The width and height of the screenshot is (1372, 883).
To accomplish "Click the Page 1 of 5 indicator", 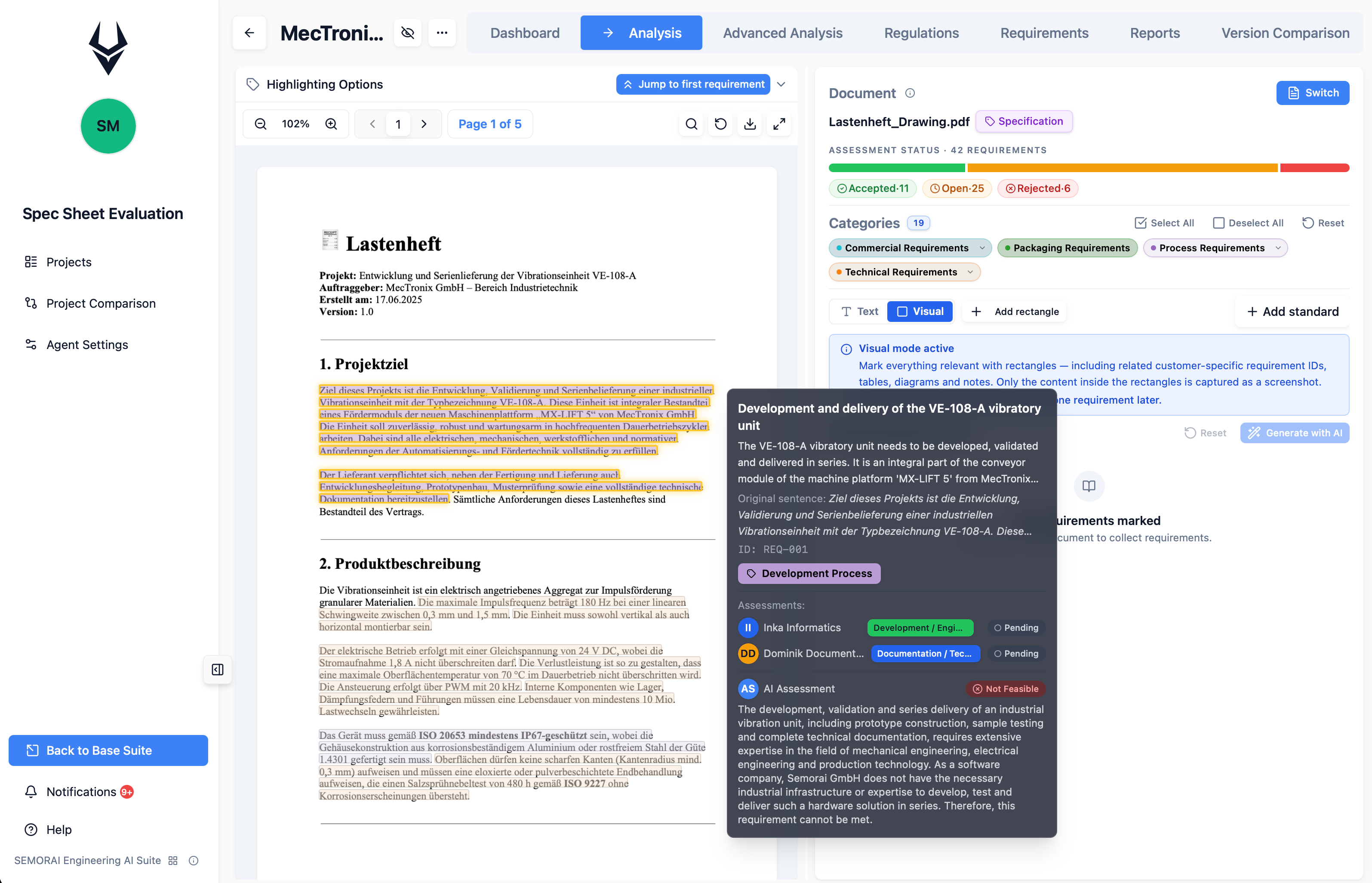I will coord(490,124).
